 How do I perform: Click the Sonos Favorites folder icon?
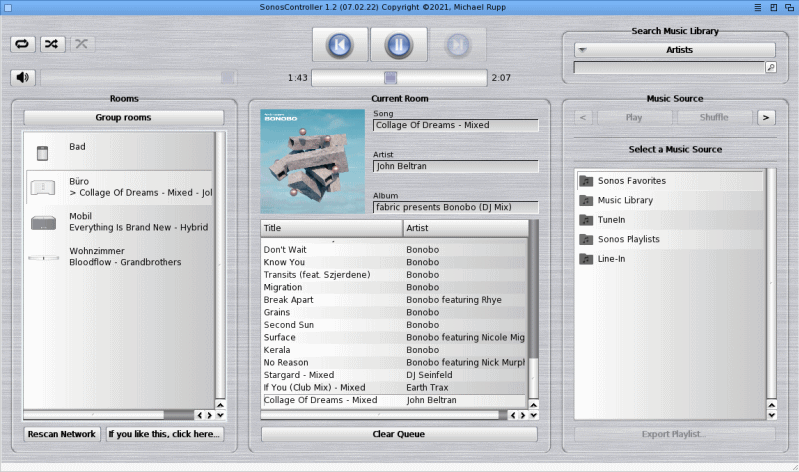tap(586, 181)
